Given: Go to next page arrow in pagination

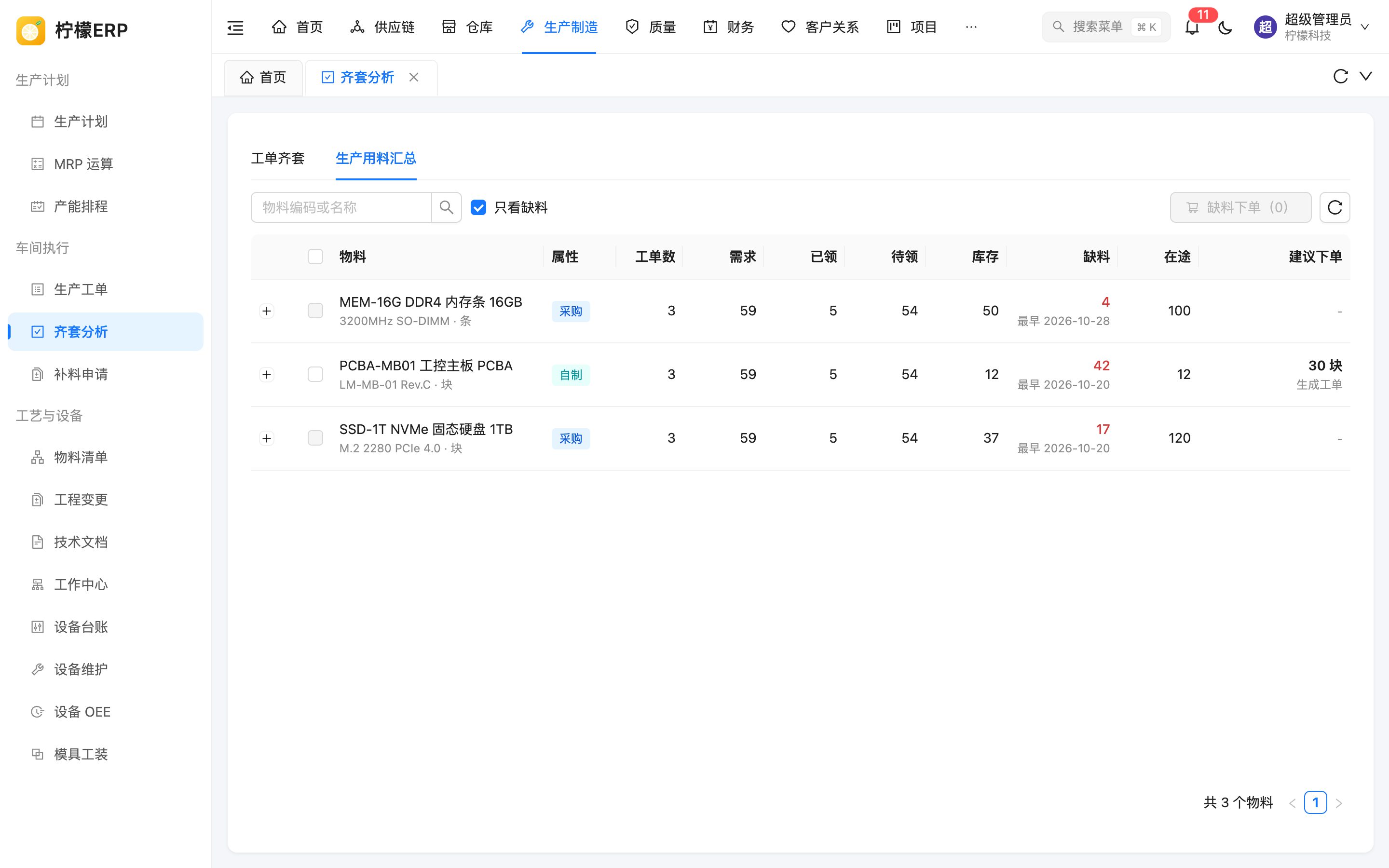Looking at the screenshot, I should [1339, 803].
